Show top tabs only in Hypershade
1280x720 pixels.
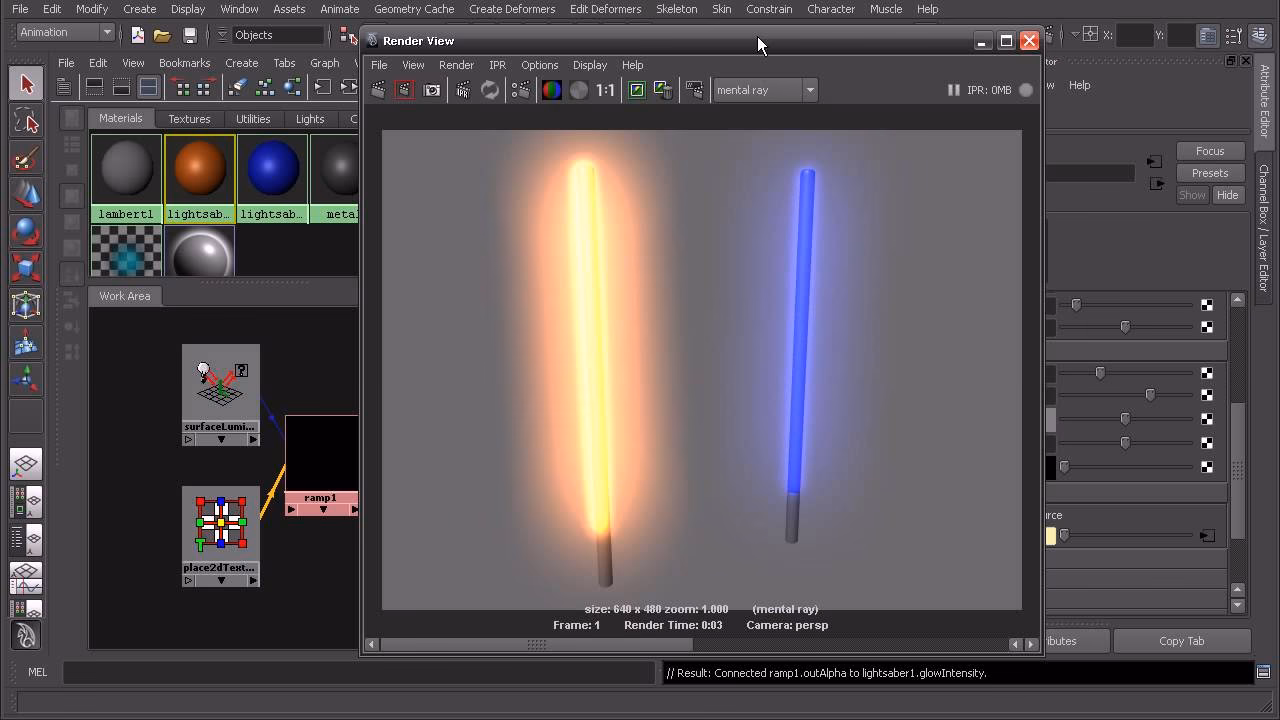pos(95,87)
